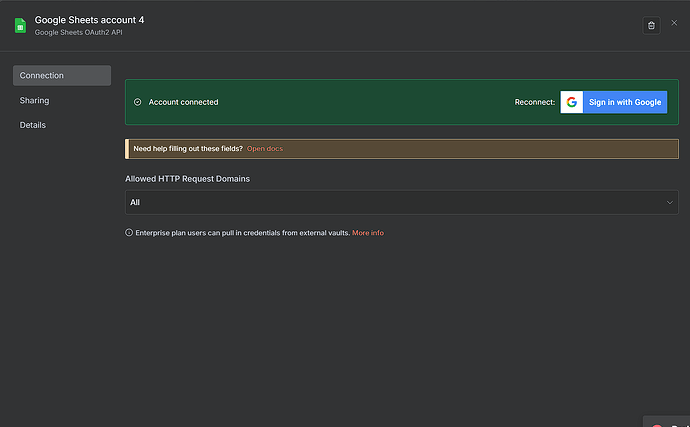Delete this credential with the trash icon

651,25
